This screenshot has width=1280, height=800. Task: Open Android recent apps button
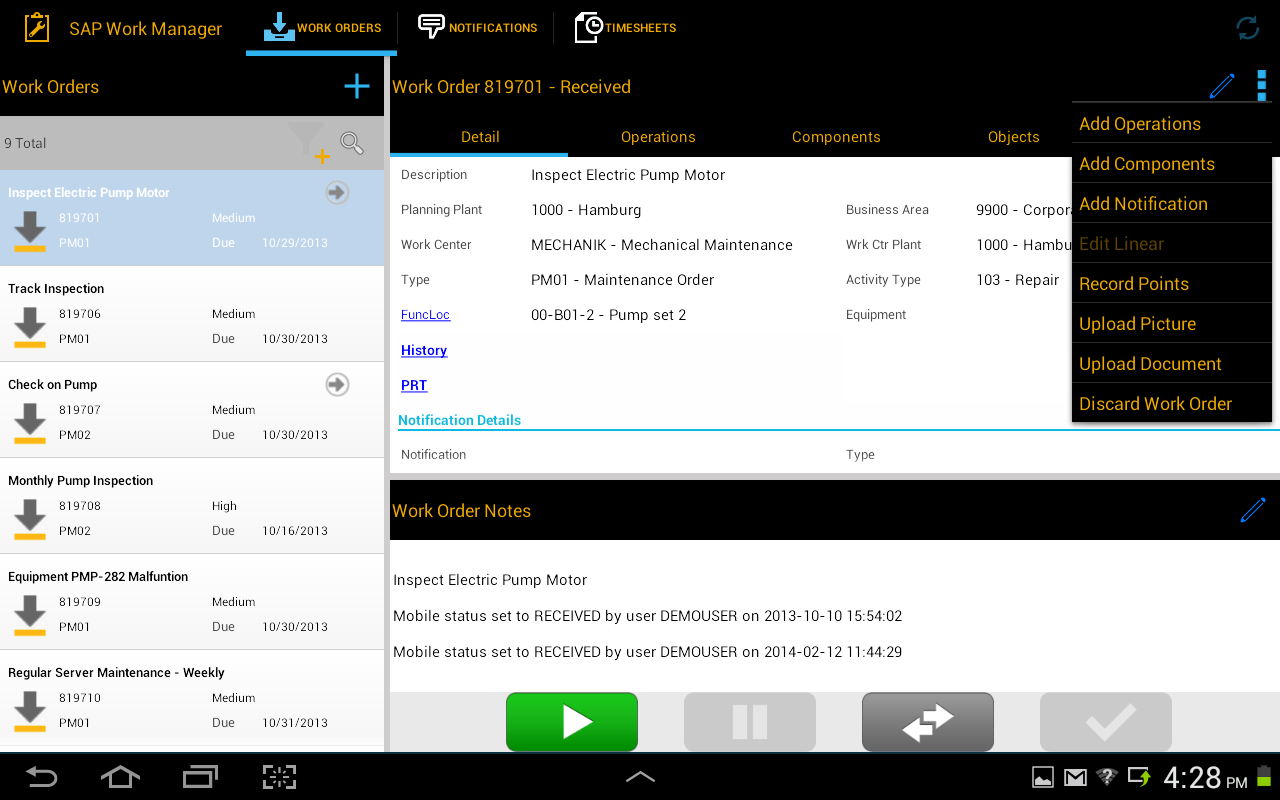pyautogui.click(x=200, y=777)
